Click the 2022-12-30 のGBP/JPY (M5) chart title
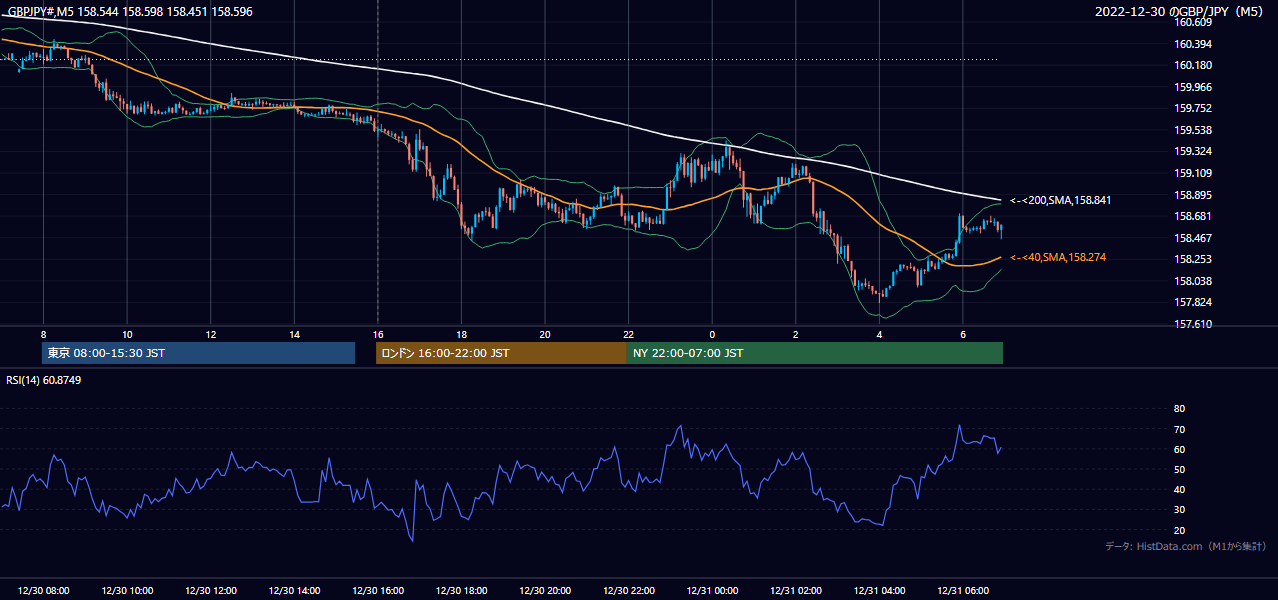 tap(1181, 12)
